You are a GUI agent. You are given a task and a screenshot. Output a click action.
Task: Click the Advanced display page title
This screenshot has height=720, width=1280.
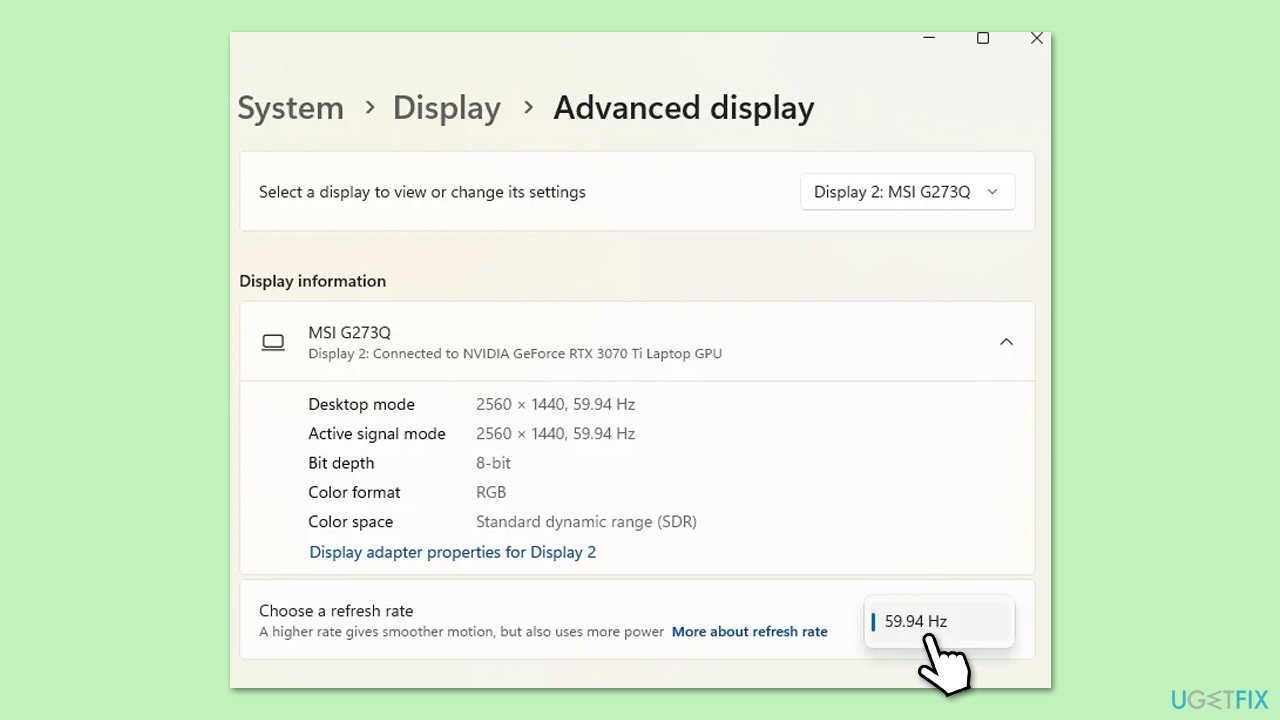(683, 108)
